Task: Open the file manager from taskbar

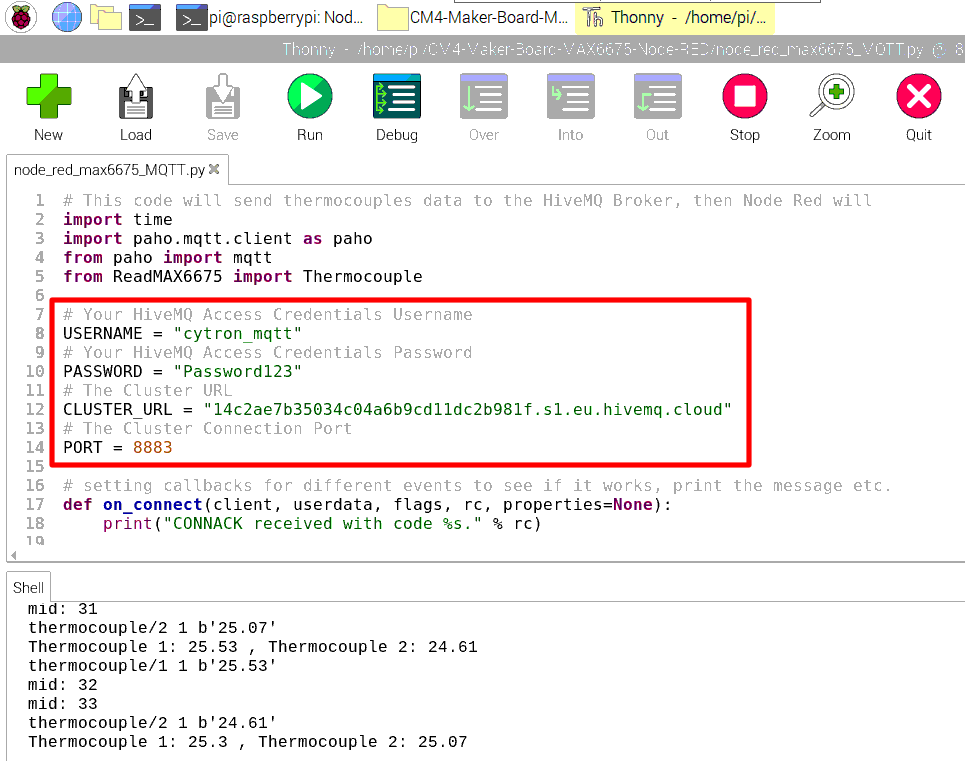Action: click(x=105, y=16)
